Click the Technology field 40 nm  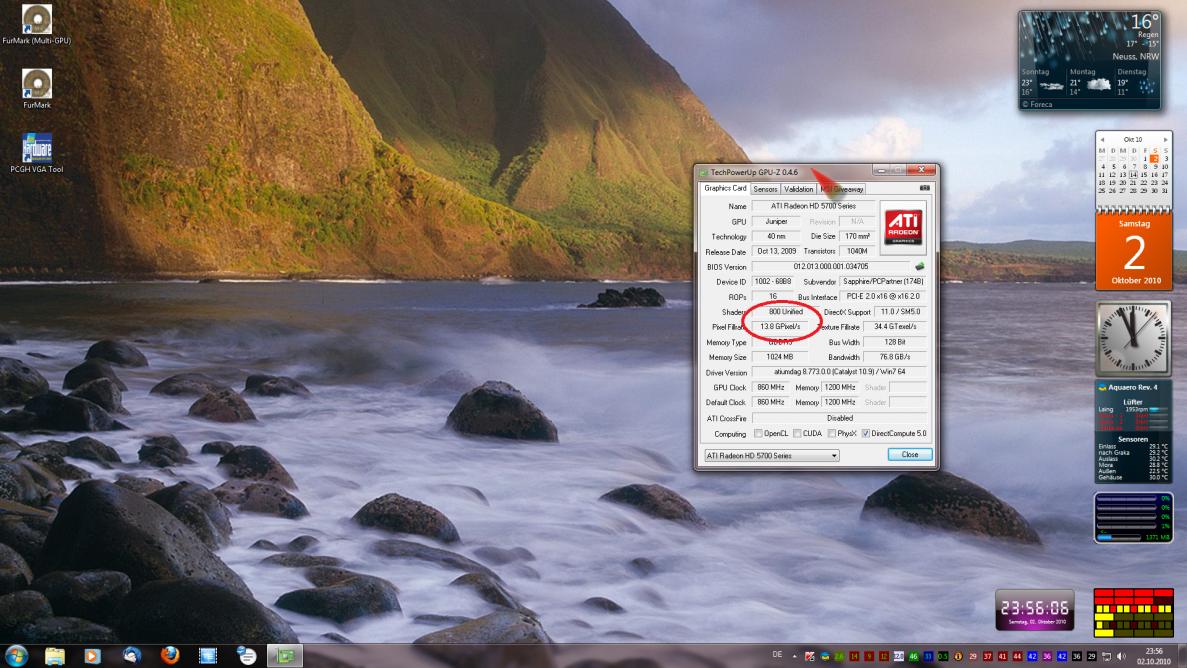pos(776,236)
